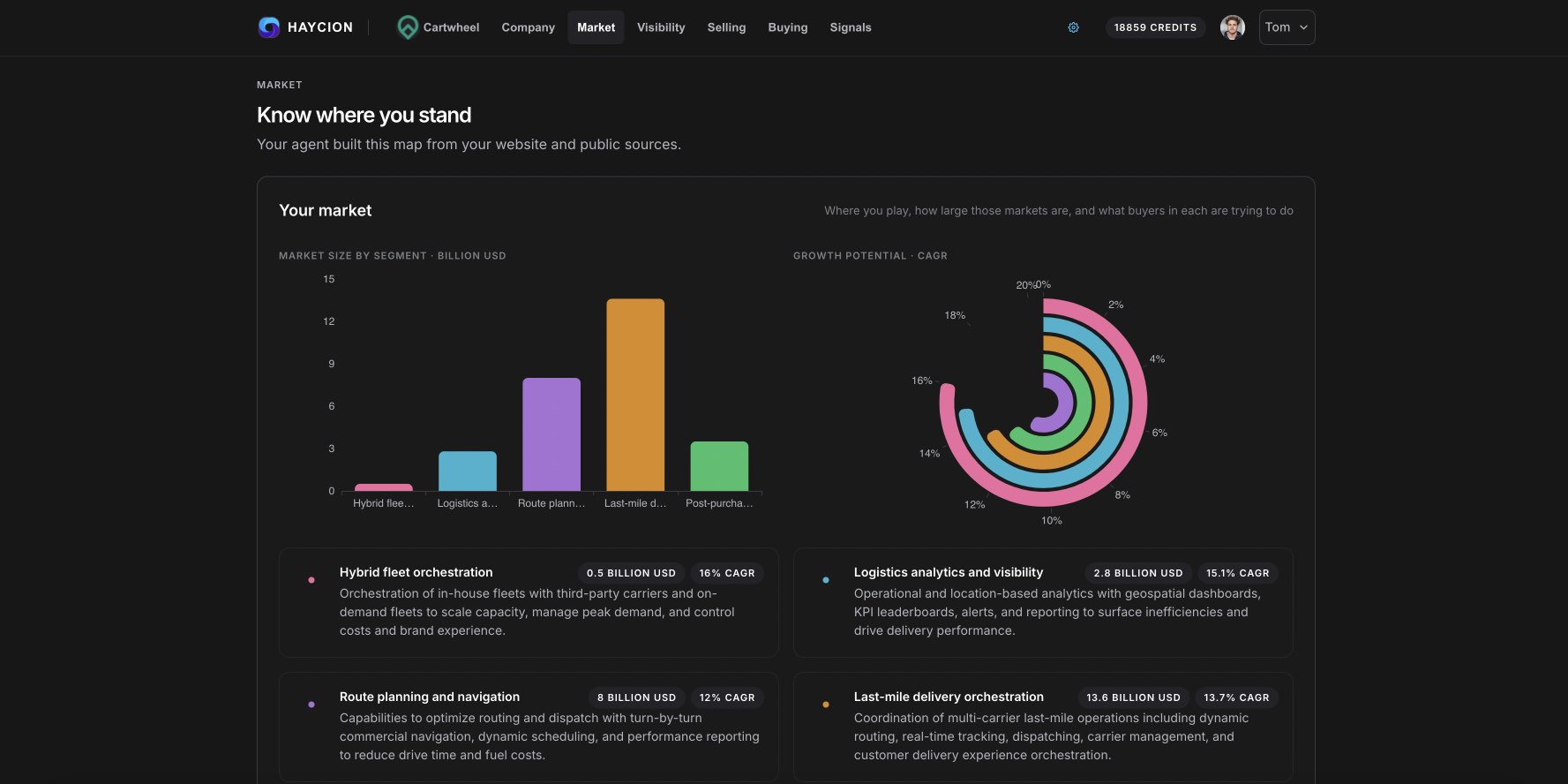Click the 18859 Credits badge

point(1155,27)
